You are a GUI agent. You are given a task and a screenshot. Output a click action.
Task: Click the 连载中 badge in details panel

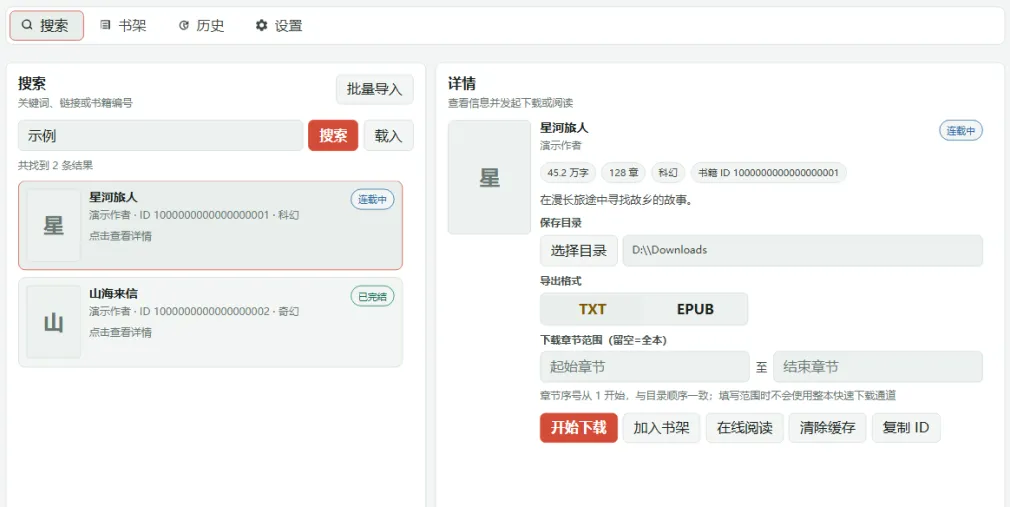pyautogui.click(x=960, y=131)
